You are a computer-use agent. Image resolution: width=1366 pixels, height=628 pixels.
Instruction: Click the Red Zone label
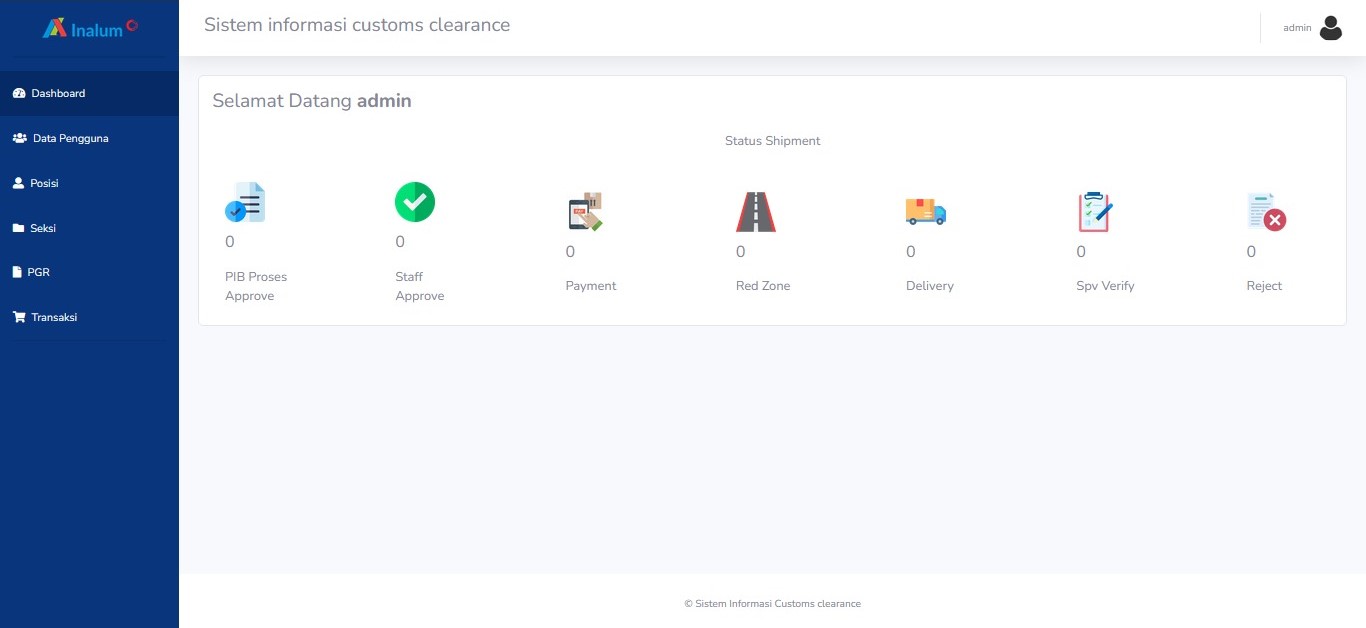point(763,286)
